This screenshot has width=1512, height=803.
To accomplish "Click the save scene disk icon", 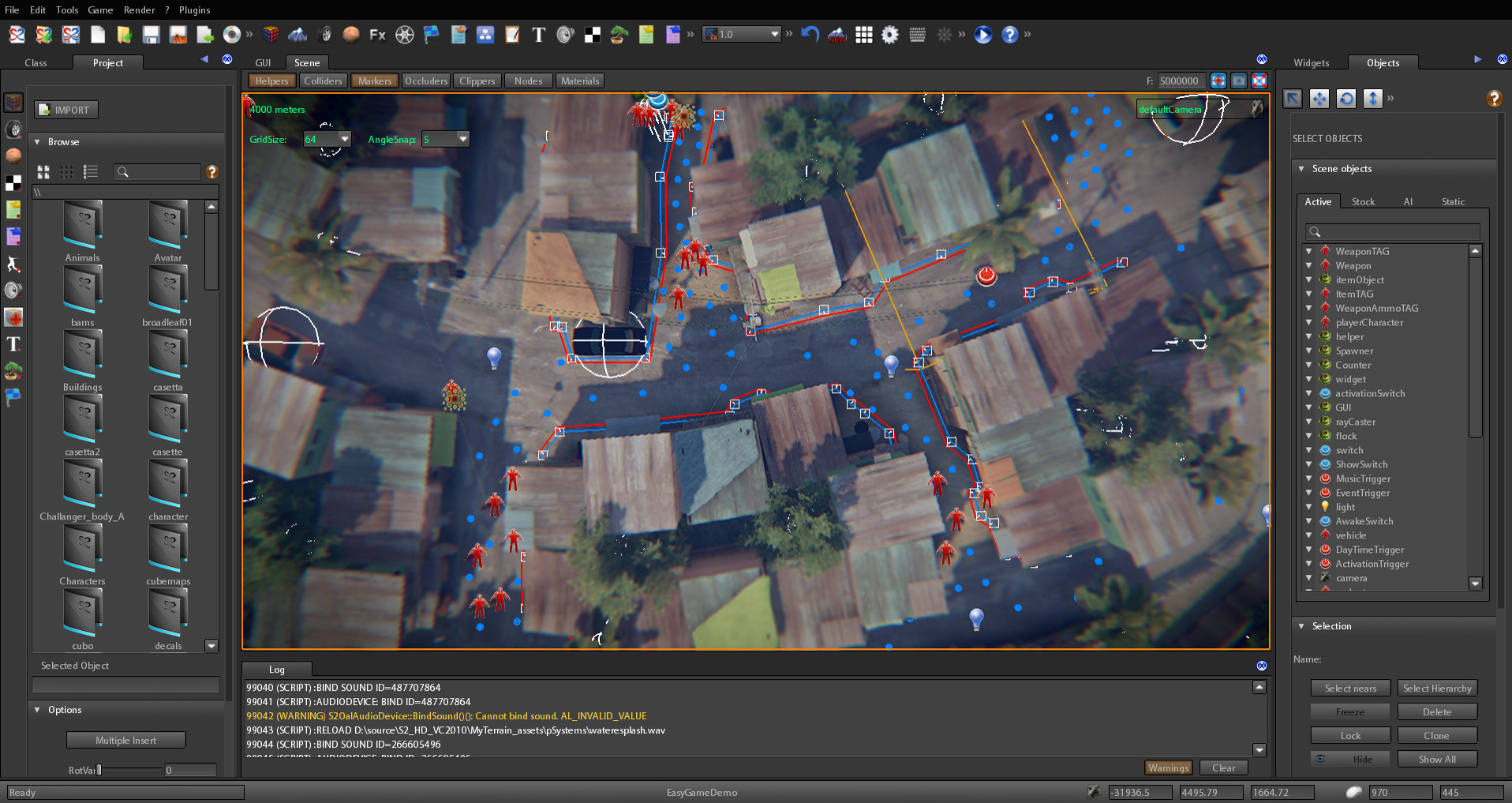I will 151,34.
